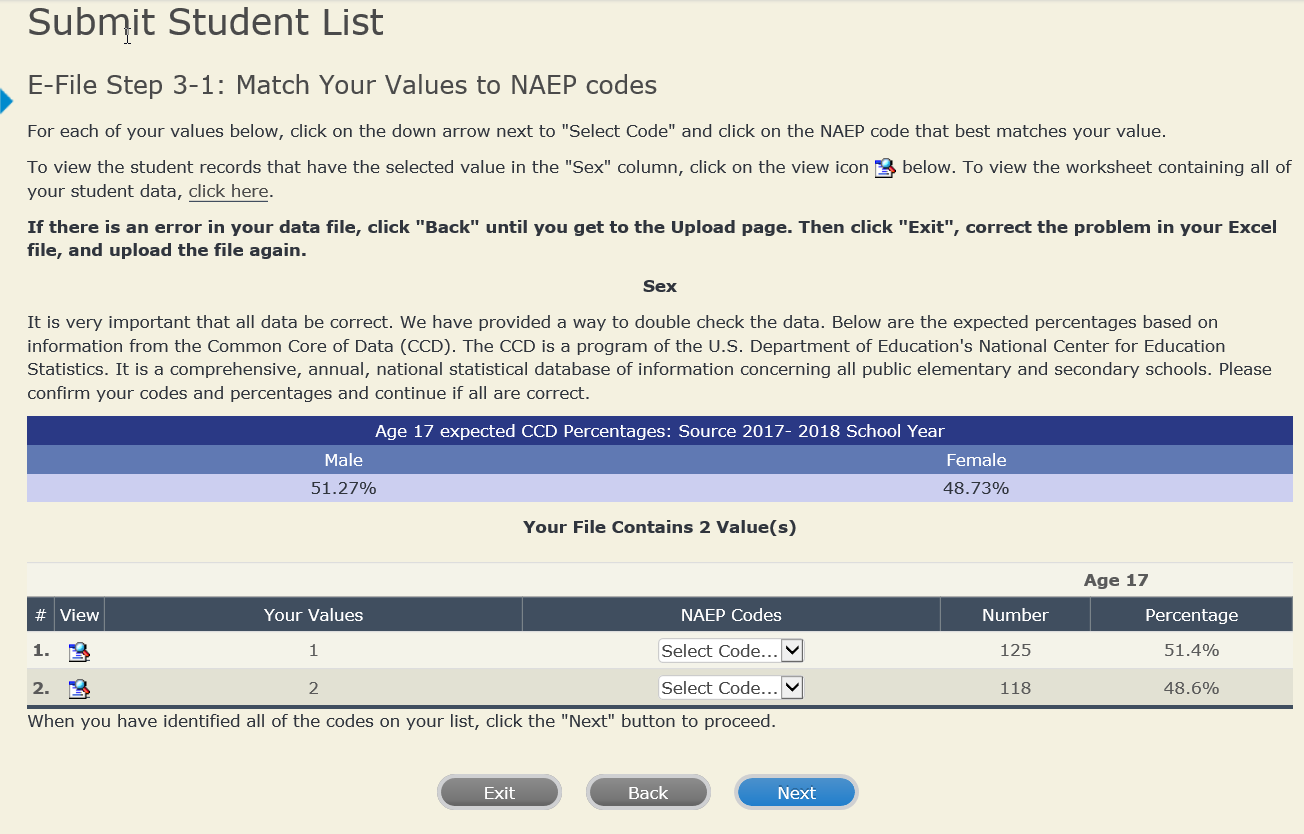
Task: Click the "Number" column header
Action: (1015, 615)
